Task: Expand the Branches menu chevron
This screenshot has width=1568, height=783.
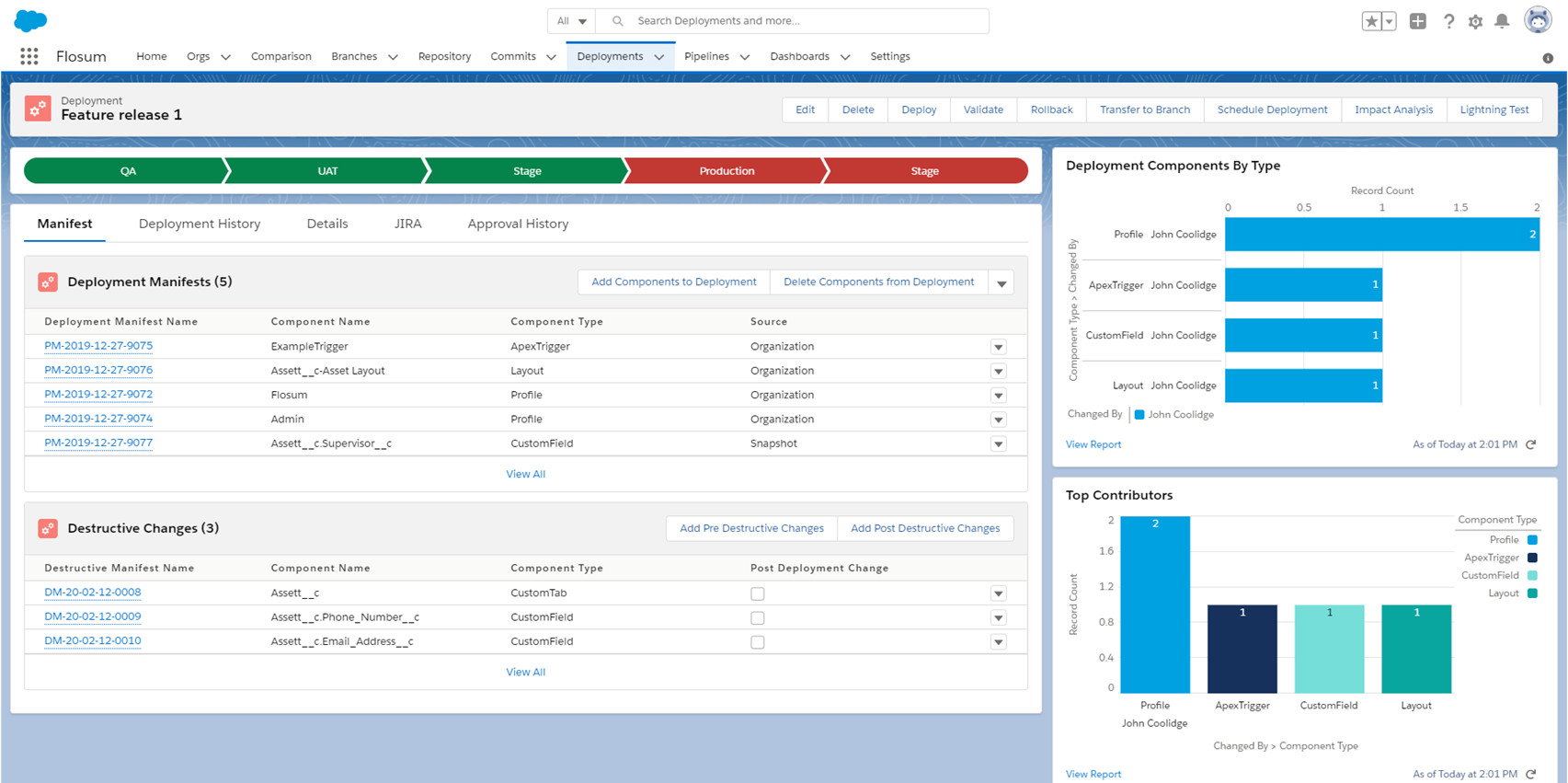Action: pos(393,57)
